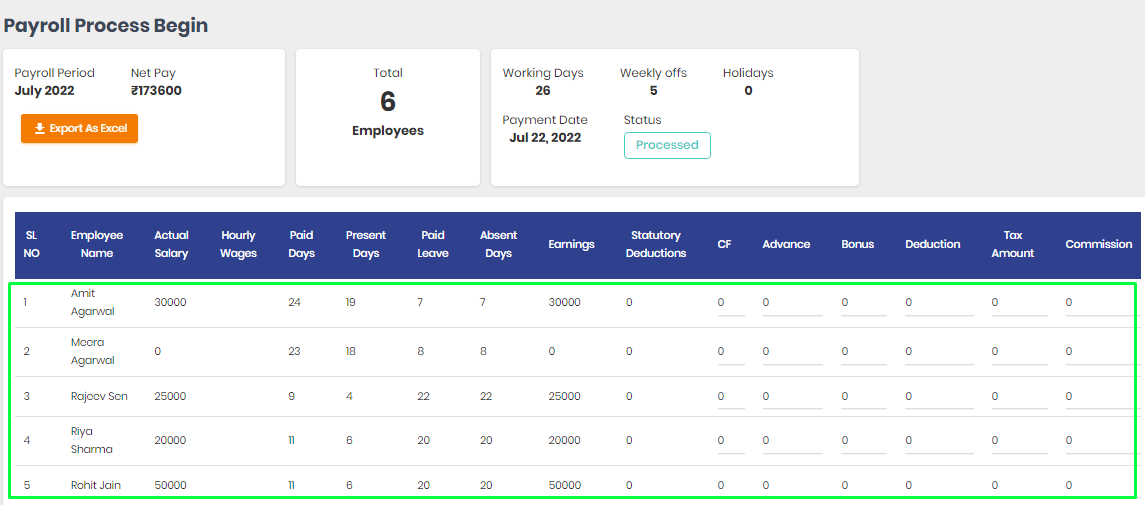1145x505 pixels.
Task: Click the Deduction field for Amit Agarwal
Action: coord(939,304)
